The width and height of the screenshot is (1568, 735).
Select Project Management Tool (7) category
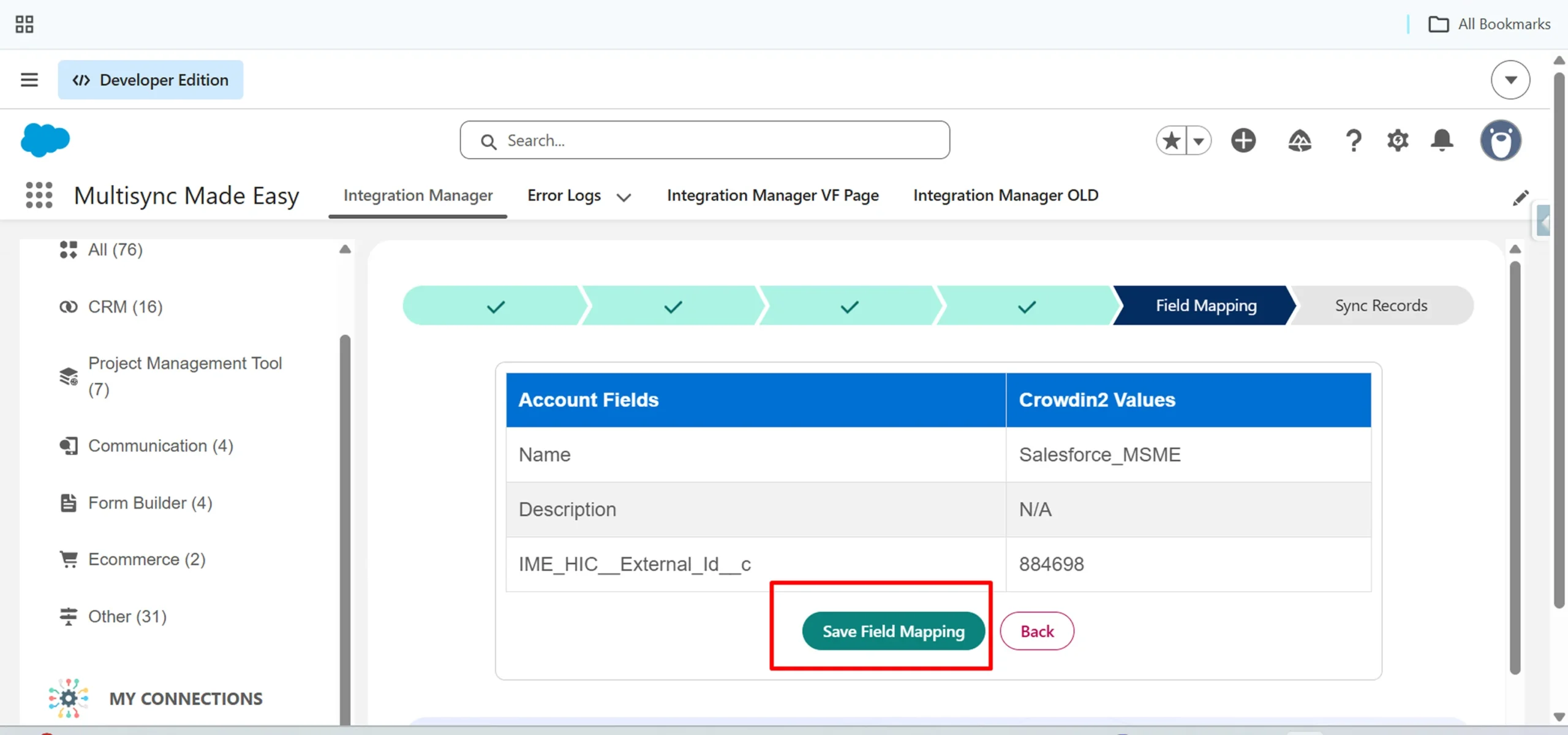185,376
